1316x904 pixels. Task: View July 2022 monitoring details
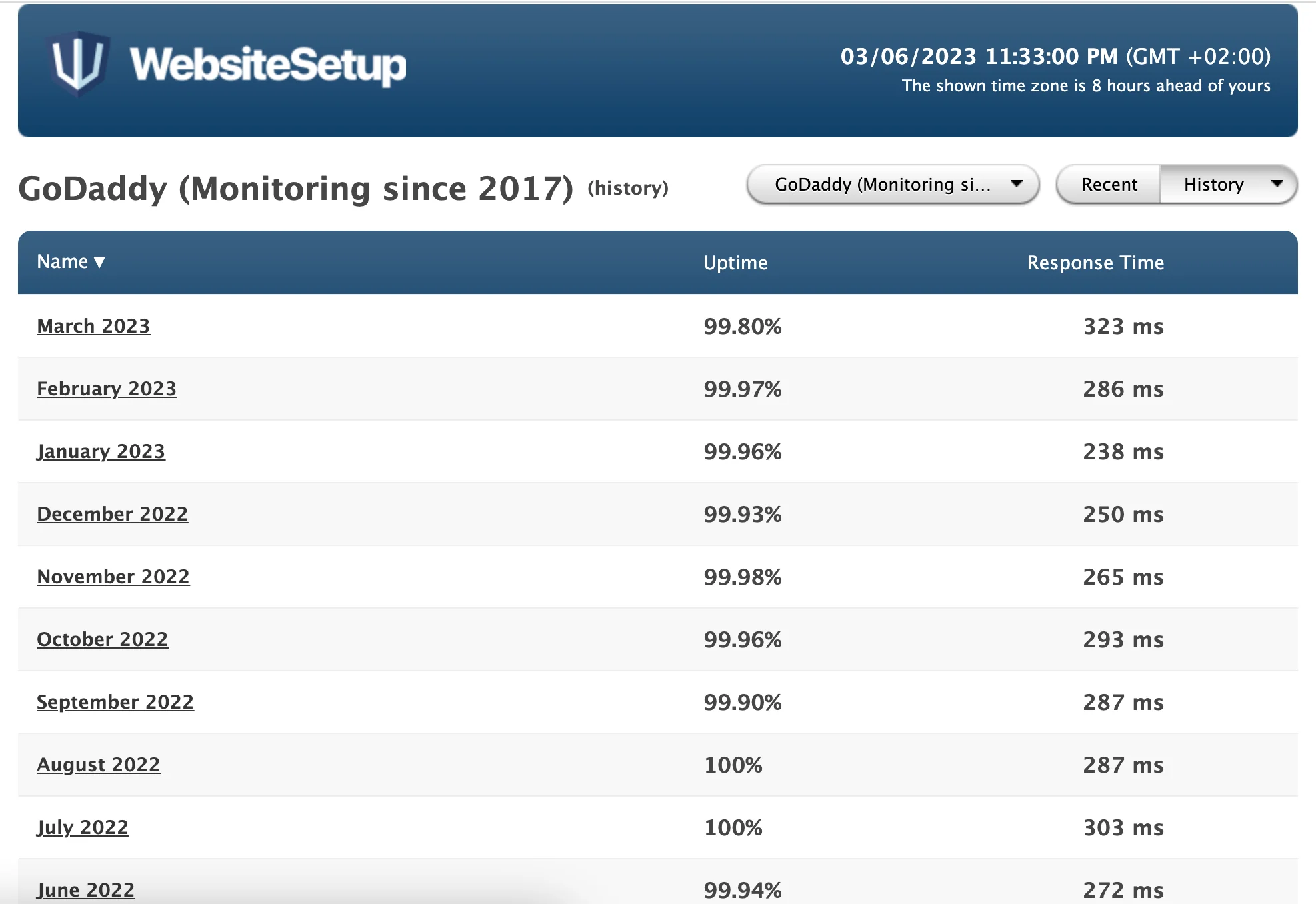[x=83, y=827]
